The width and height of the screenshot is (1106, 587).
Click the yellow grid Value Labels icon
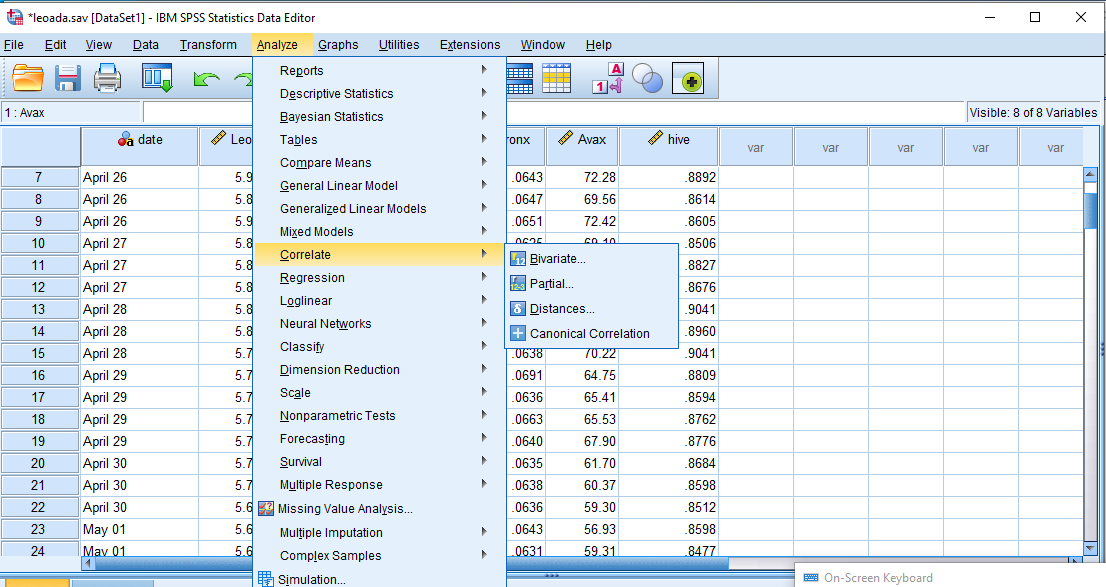click(556, 78)
